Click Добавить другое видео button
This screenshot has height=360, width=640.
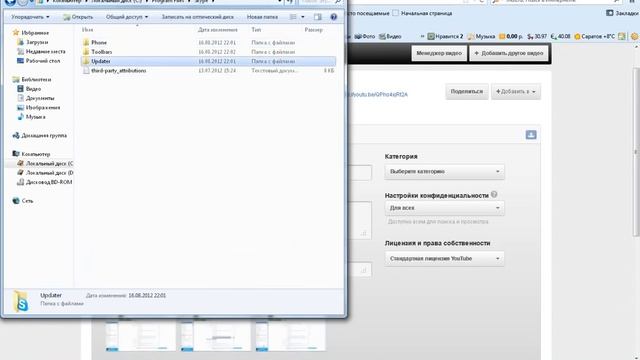point(509,53)
